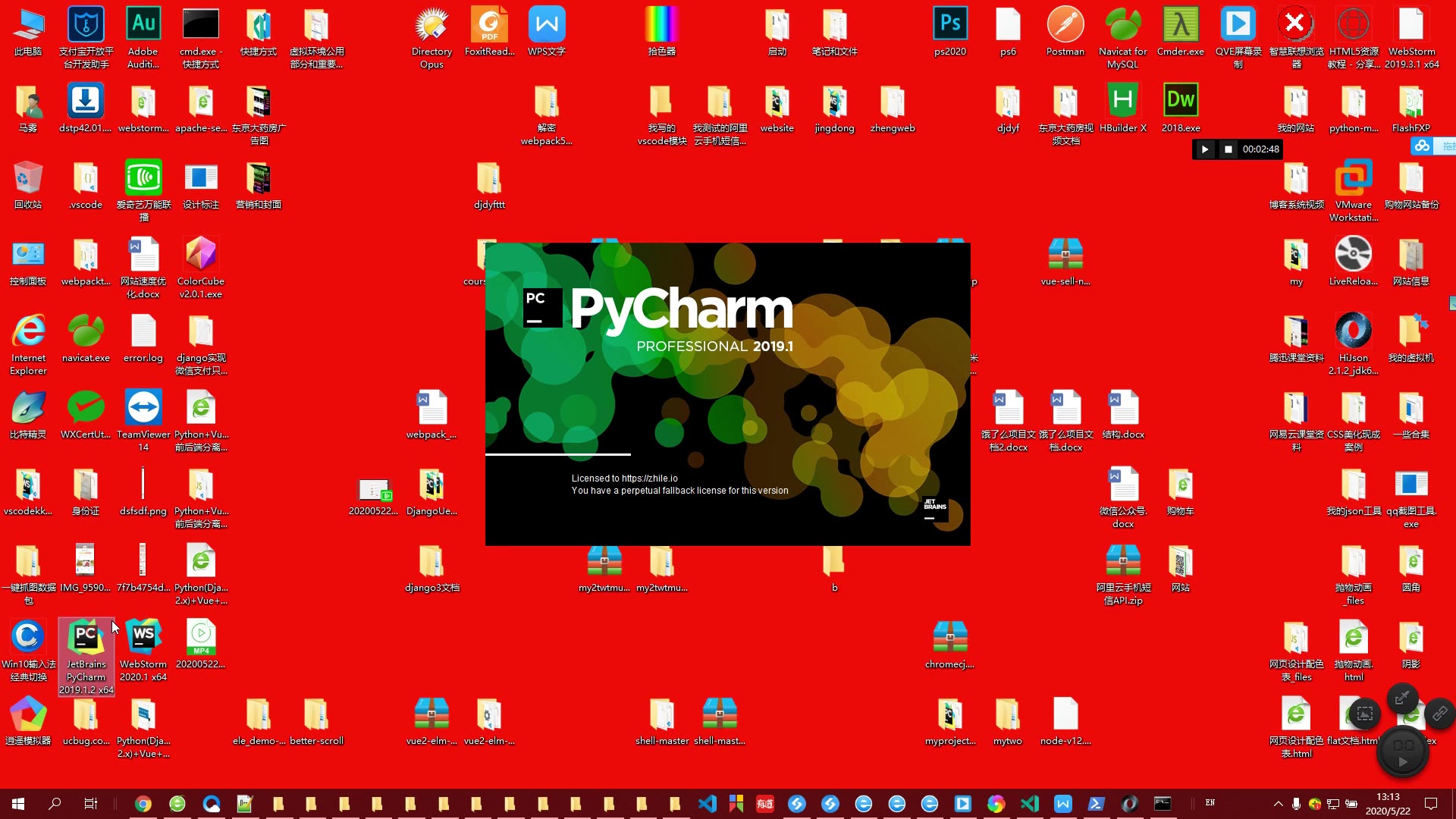Screen dimensions: 1456x819
Task: Open the Chrome icon in the taskbar
Action: click(x=143, y=804)
